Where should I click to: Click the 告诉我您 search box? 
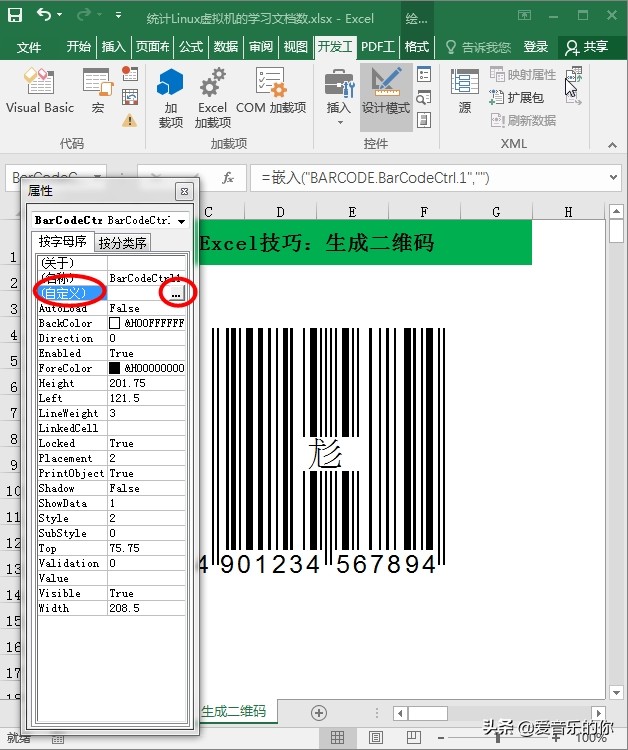[478, 47]
